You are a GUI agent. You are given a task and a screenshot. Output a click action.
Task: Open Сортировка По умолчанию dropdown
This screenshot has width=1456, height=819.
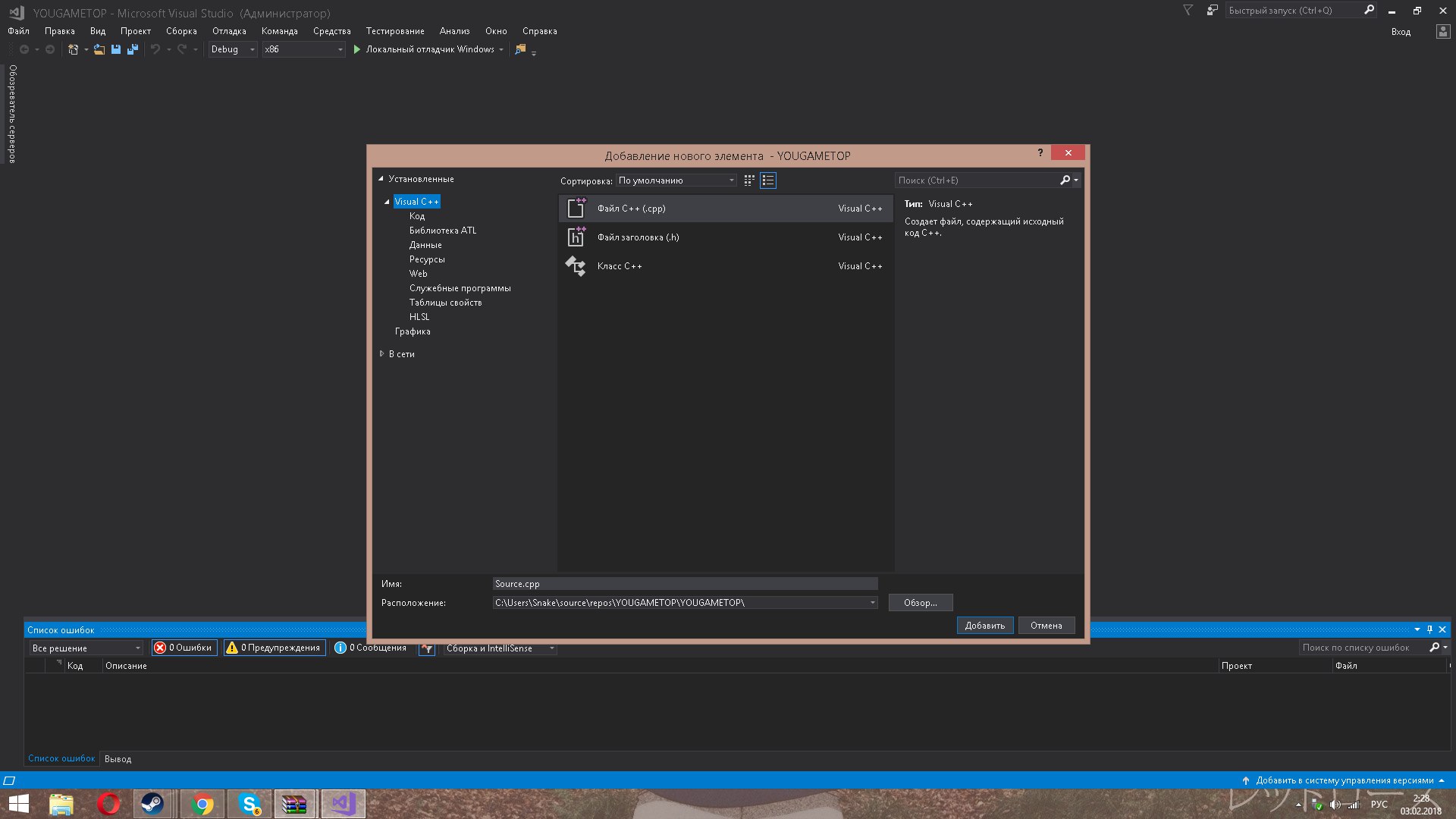[x=676, y=180]
